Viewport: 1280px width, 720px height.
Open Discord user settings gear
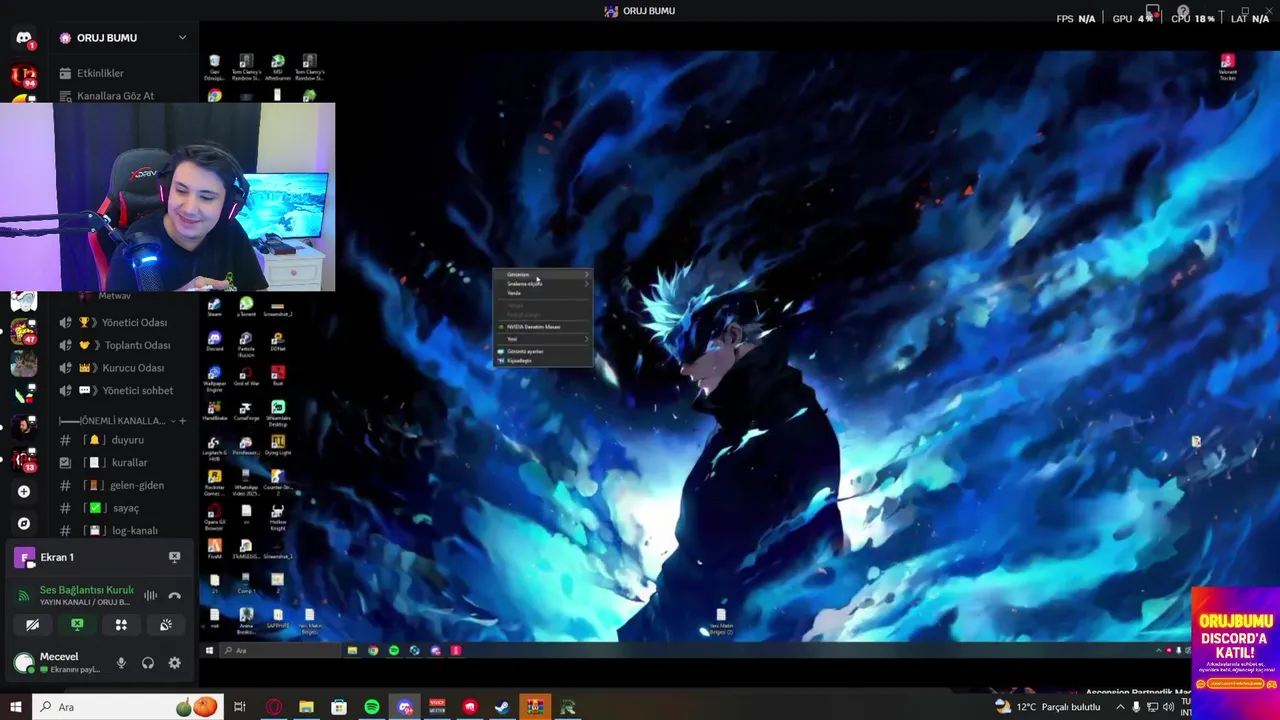pyautogui.click(x=174, y=663)
